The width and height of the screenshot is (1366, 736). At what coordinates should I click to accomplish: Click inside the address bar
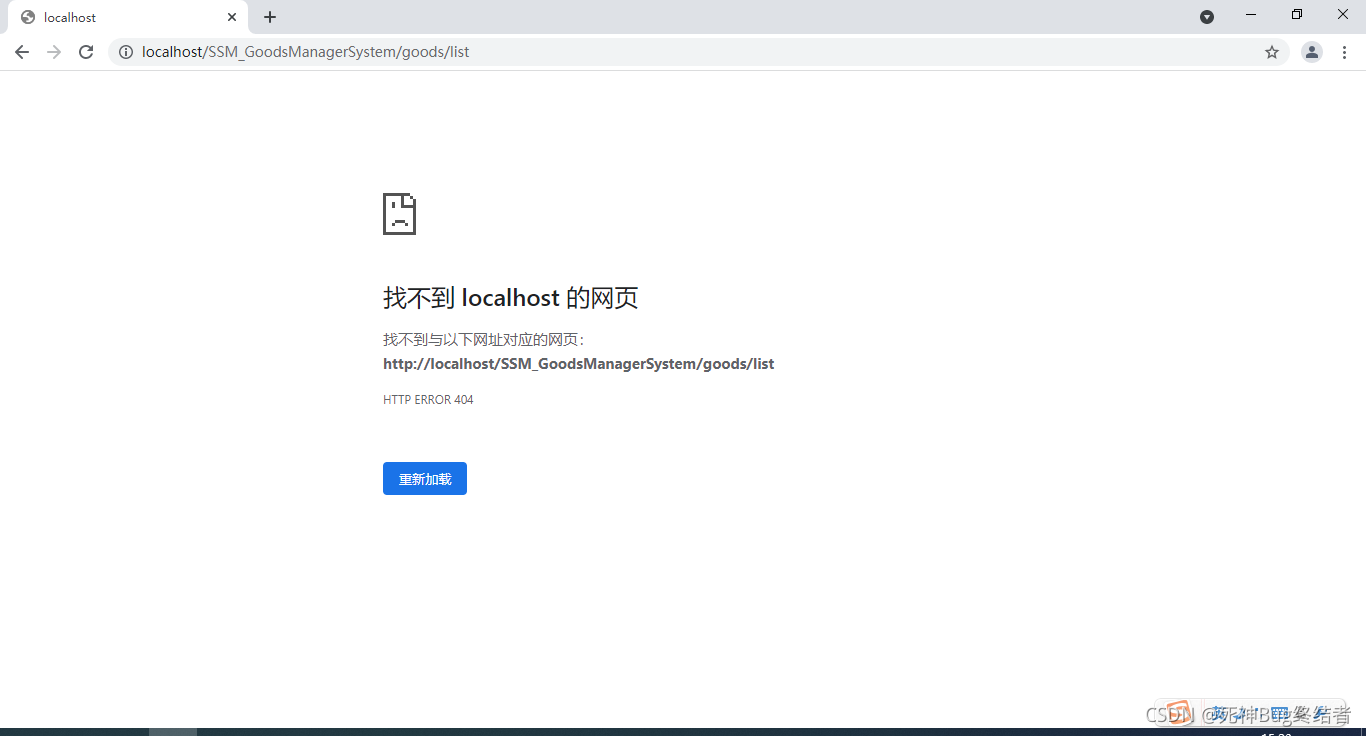(600, 52)
